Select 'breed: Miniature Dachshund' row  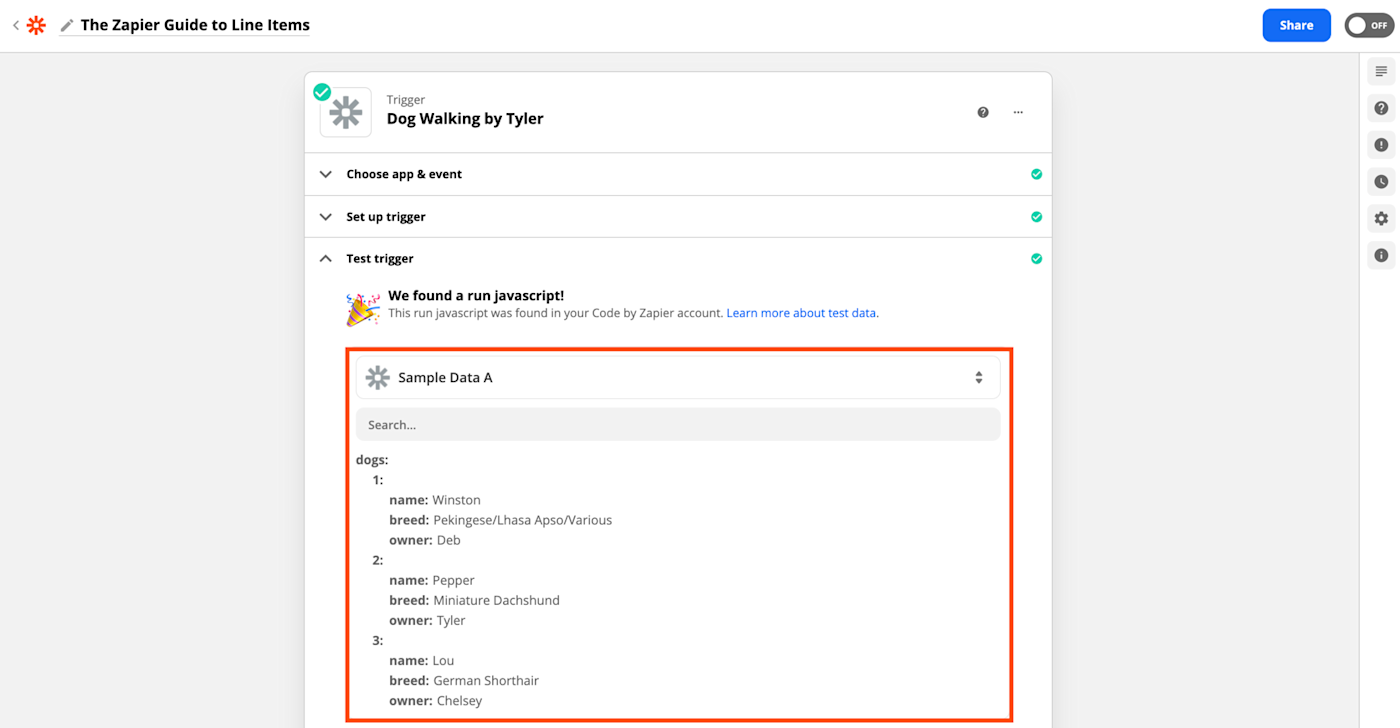tap(474, 600)
